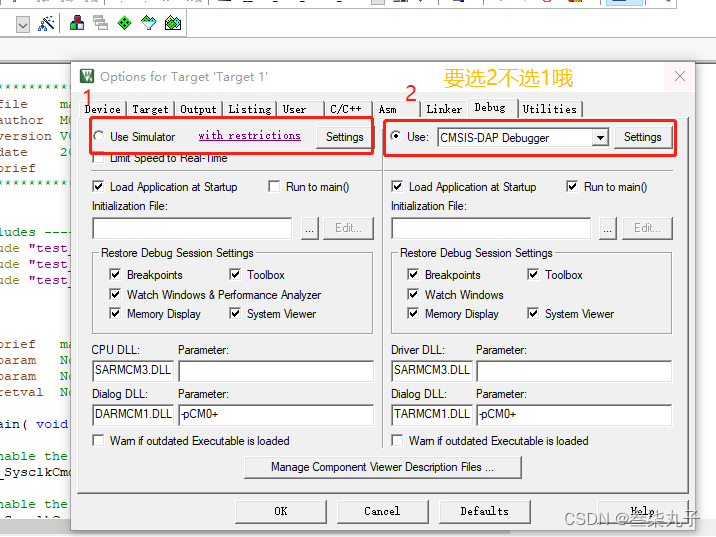Confirm dialog with OK button
This screenshot has height=537, width=716.
click(281, 511)
